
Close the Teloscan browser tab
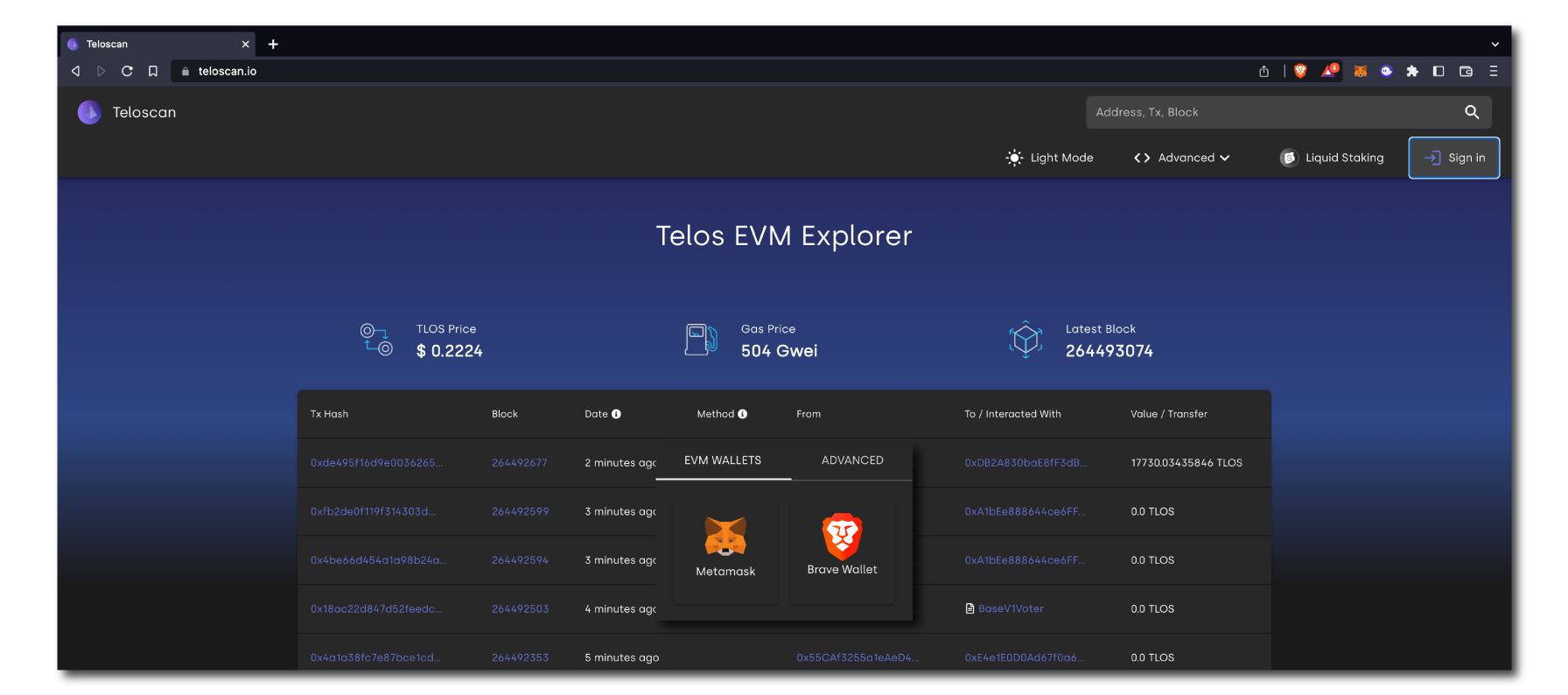pos(245,44)
